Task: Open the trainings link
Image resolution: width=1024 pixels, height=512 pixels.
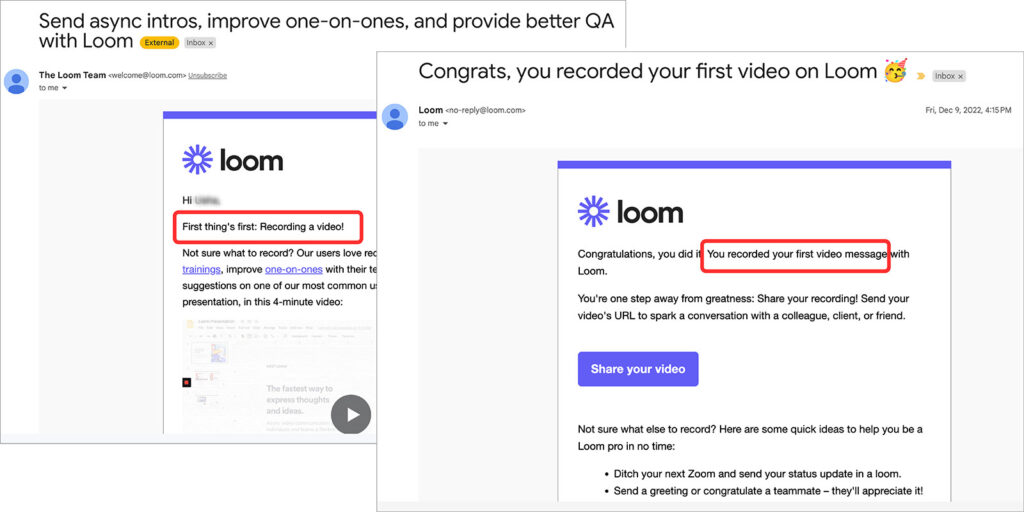Action: [x=201, y=269]
